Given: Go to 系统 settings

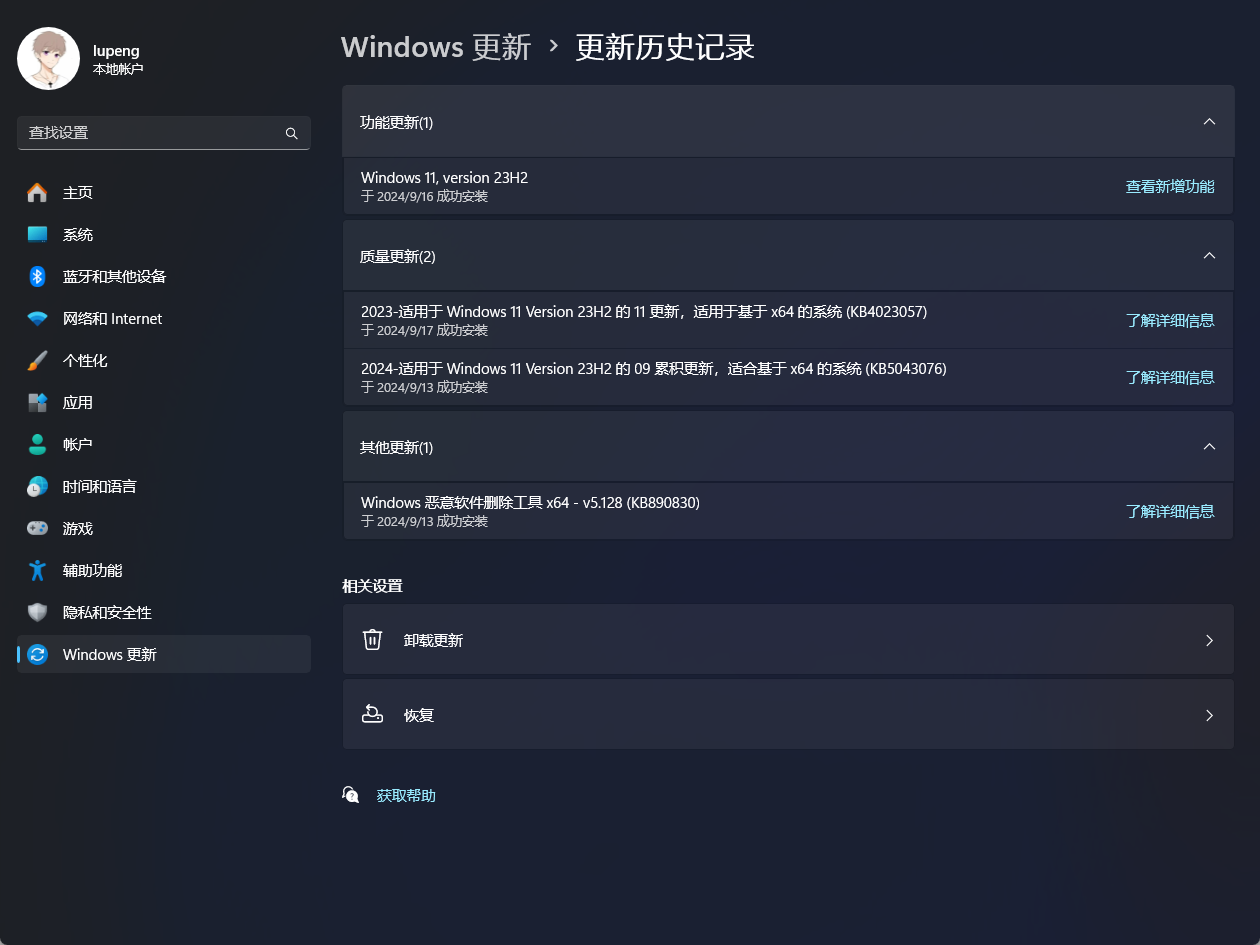Looking at the screenshot, I should point(164,234).
